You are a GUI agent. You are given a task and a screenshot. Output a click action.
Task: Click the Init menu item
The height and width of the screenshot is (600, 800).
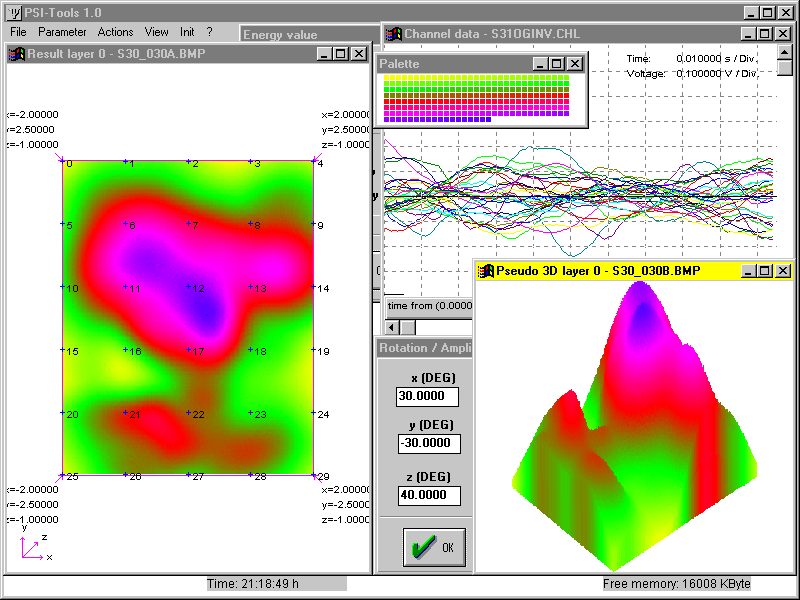[187, 32]
